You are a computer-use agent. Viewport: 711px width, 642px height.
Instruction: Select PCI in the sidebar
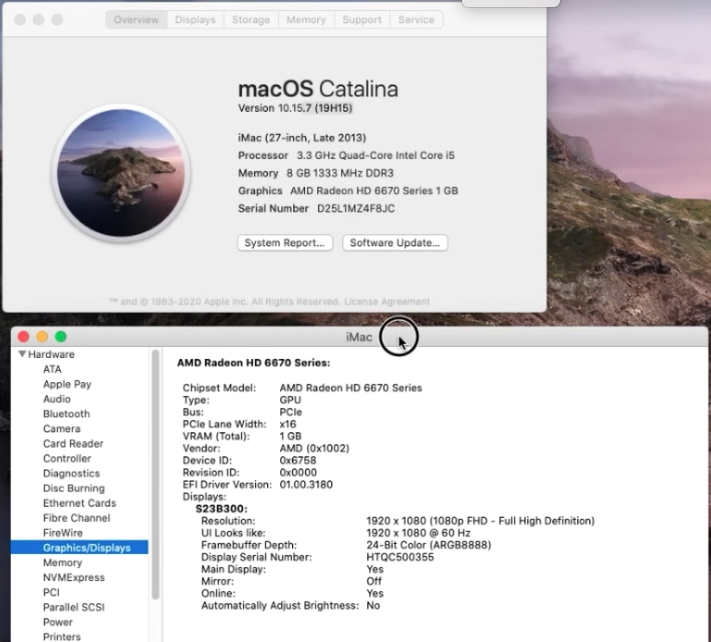(x=51, y=593)
